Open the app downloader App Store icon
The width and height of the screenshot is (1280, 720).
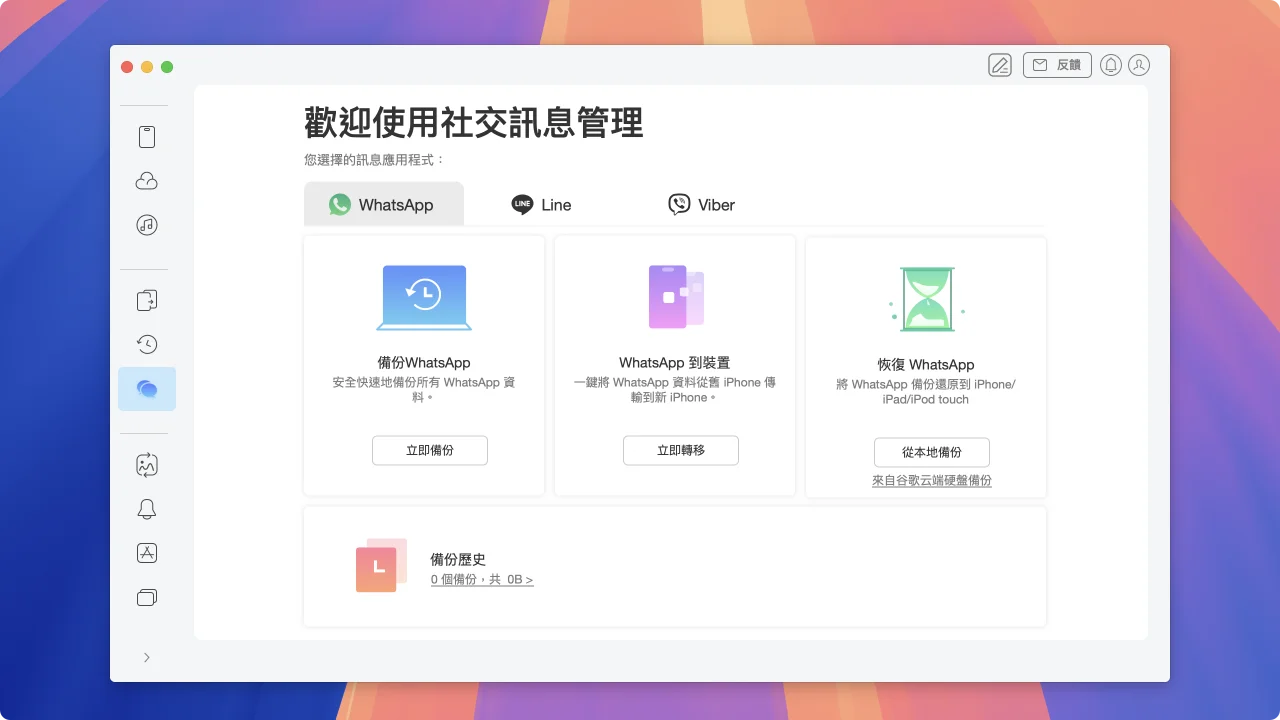pyautogui.click(x=147, y=553)
